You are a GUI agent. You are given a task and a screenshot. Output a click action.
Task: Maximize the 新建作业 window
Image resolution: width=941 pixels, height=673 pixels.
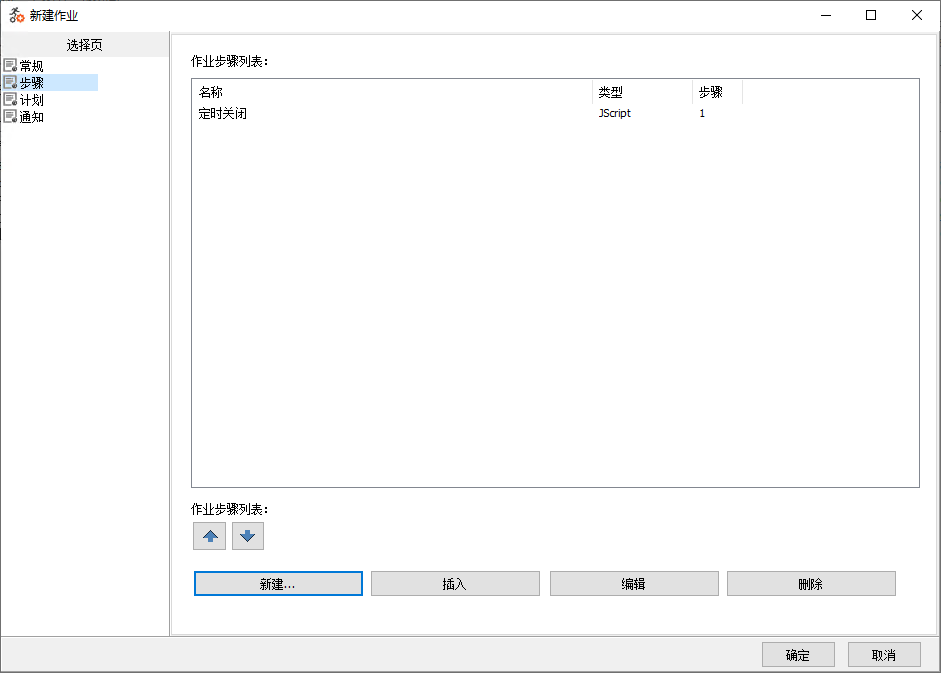coord(871,15)
